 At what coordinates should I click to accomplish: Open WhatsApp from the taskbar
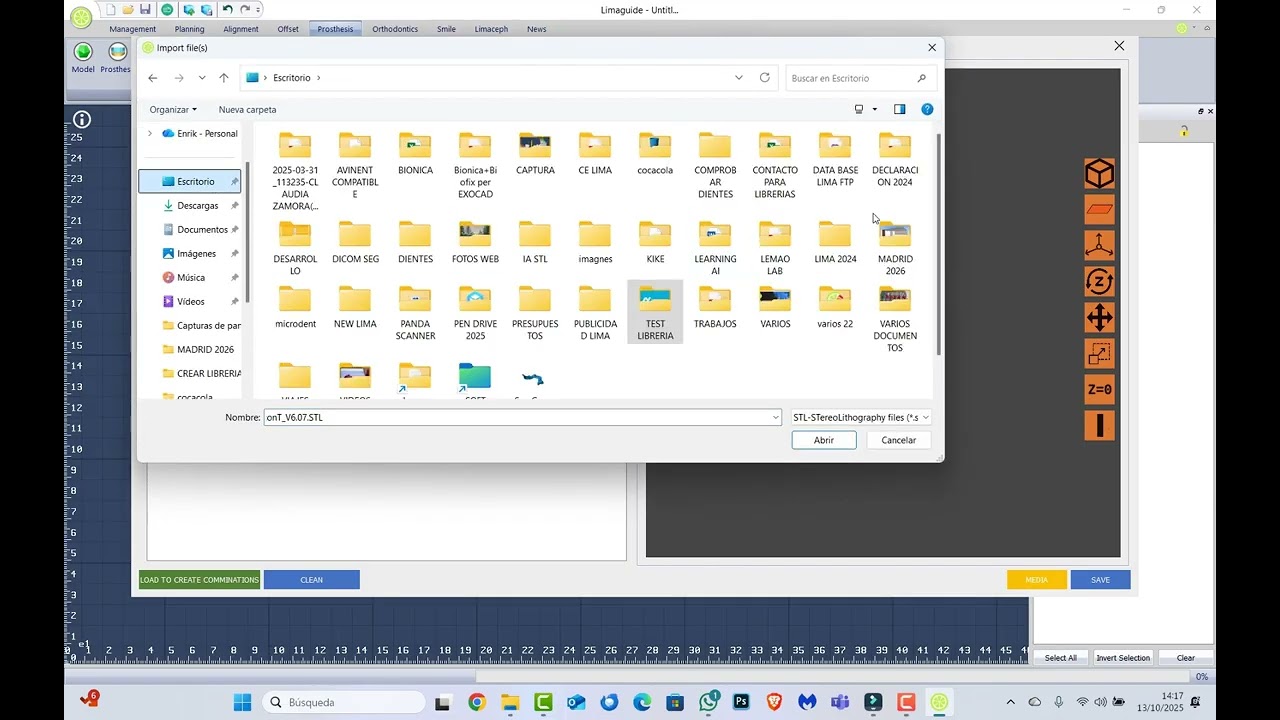(x=709, y=702)
